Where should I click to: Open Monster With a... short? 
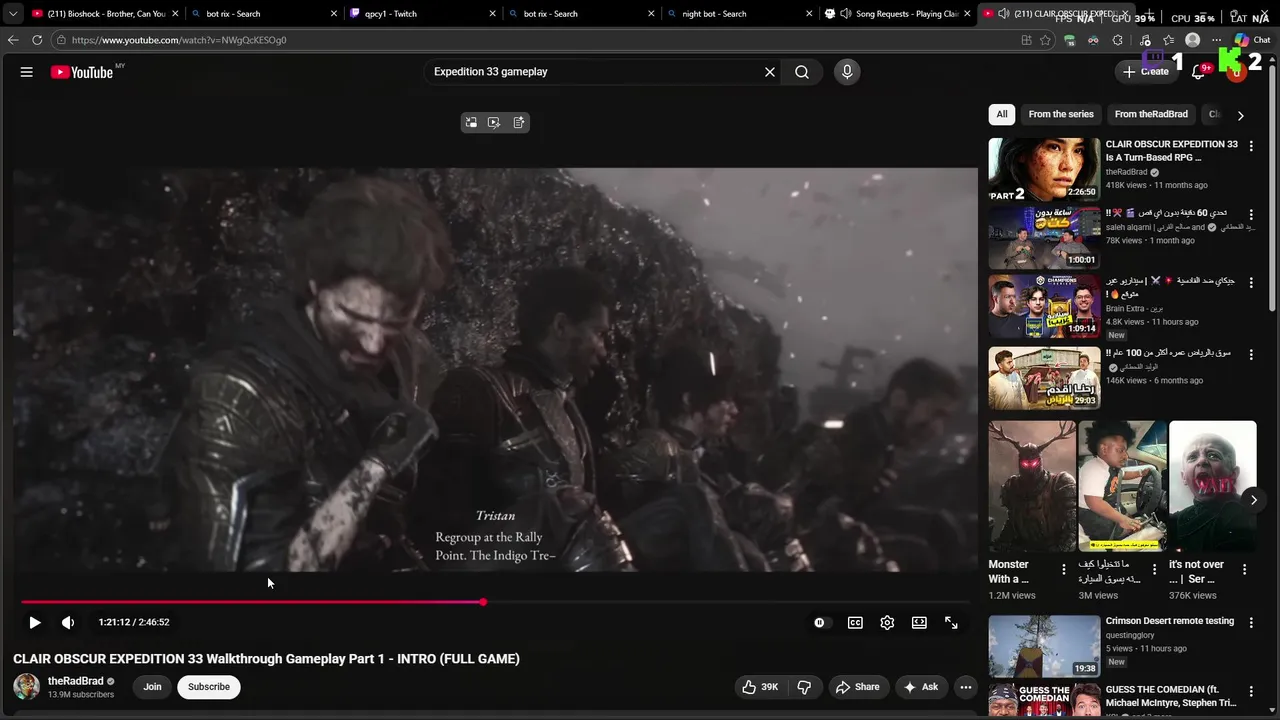1032,486
